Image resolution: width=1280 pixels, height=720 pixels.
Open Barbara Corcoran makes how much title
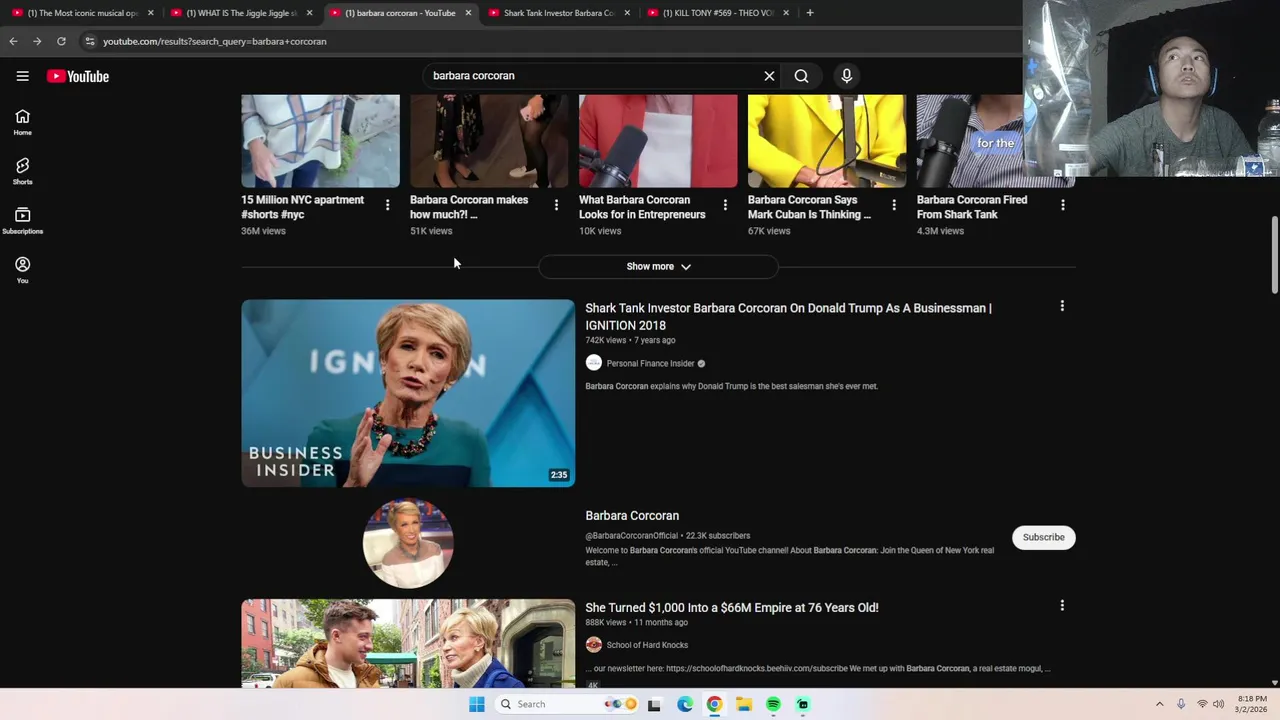(x=469, y=207)
